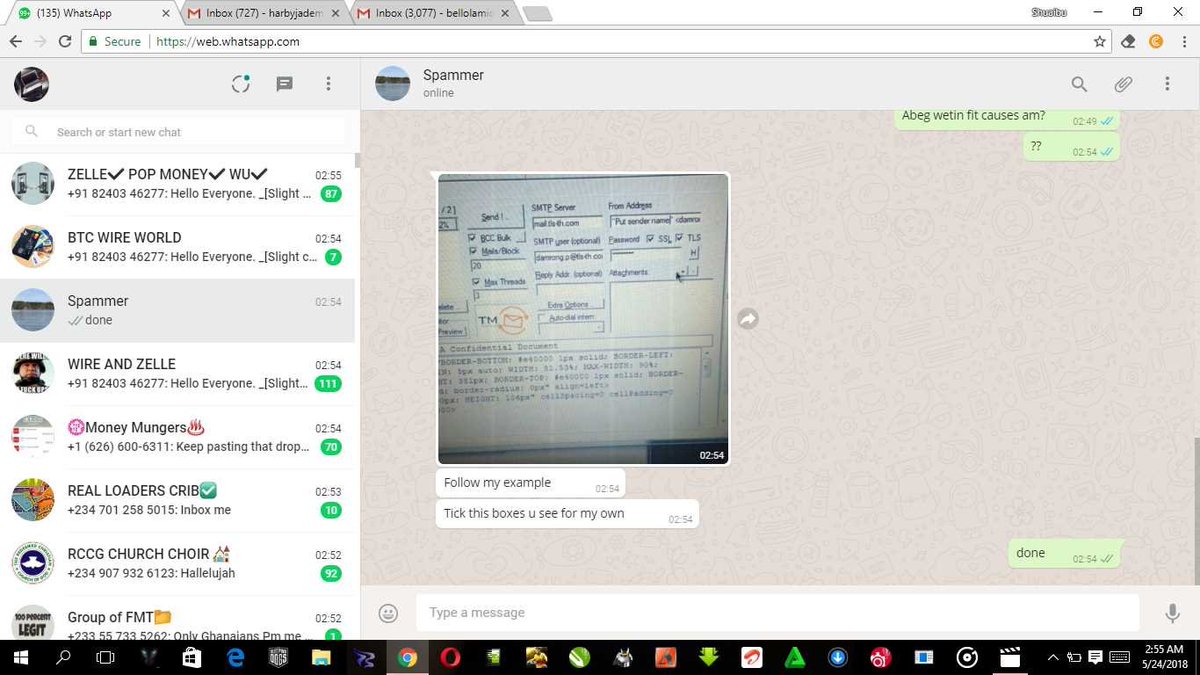Open the sidebar menu three-dot icon
1200x675 pixels.
(328, 84)
